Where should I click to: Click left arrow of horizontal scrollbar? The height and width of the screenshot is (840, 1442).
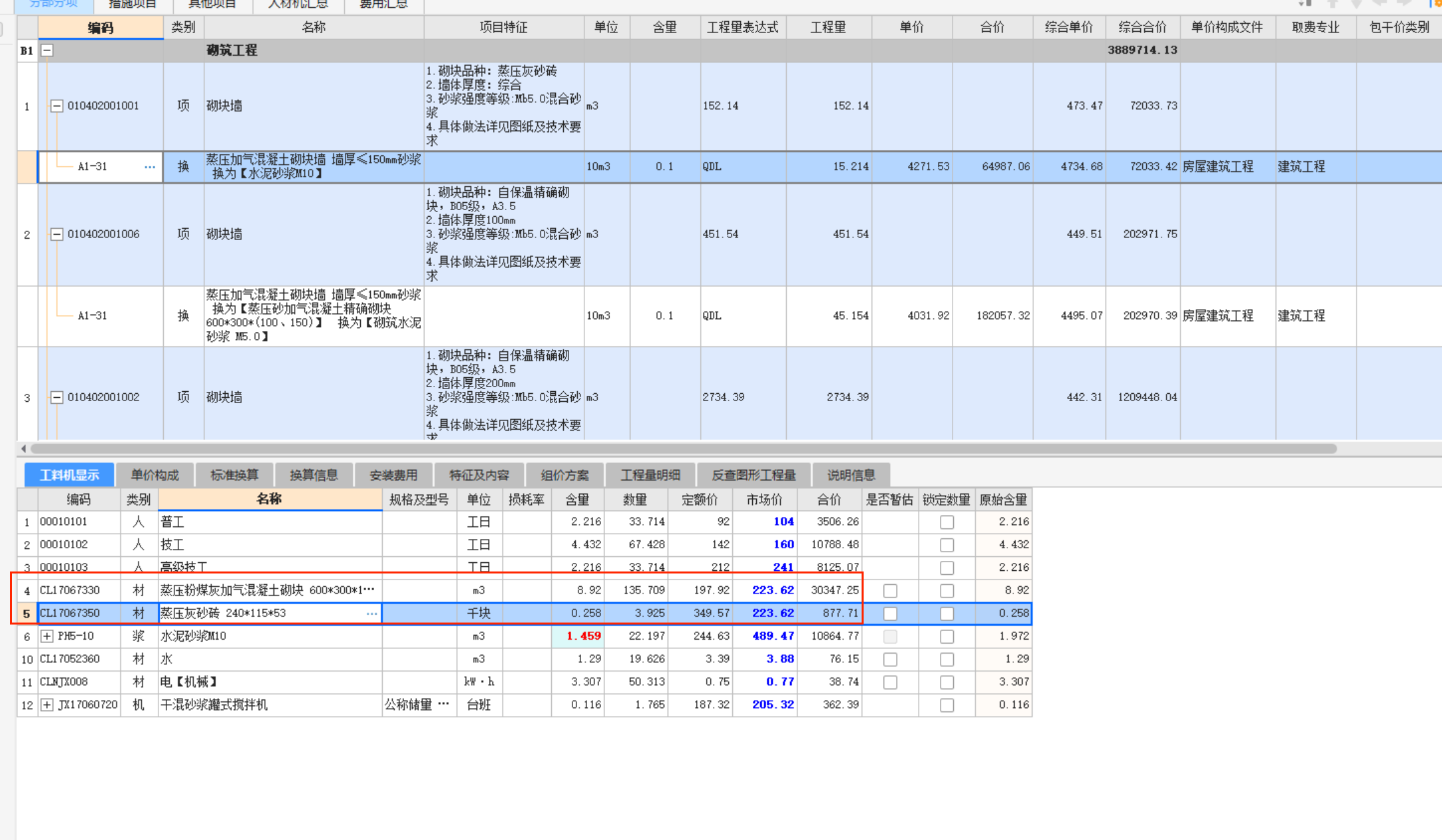coord(24,449)
